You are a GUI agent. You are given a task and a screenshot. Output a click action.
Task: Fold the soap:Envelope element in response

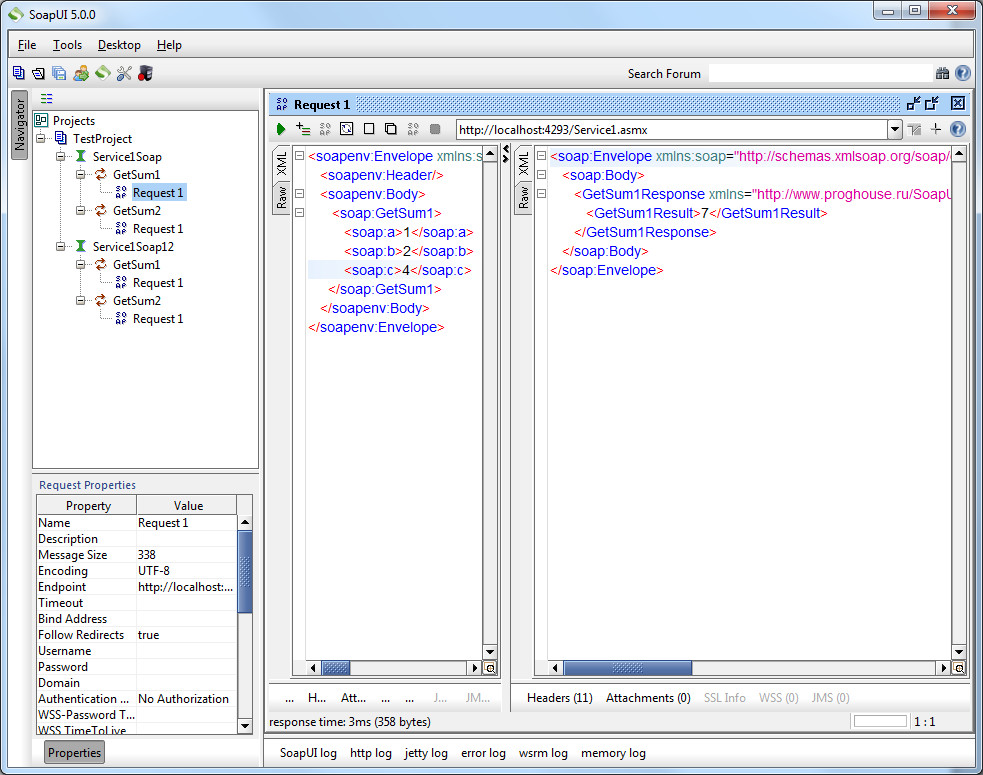click(542, 156)
